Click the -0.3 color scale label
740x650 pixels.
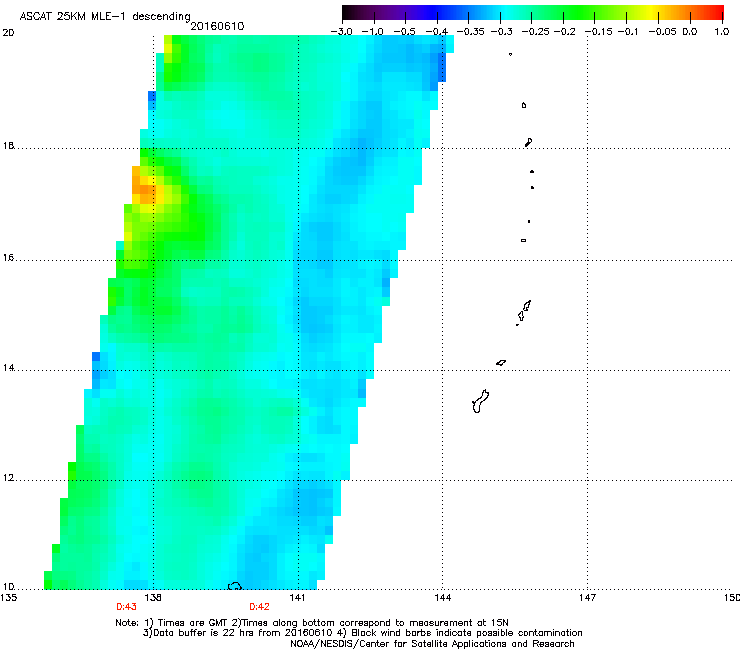tap(501, 32)
